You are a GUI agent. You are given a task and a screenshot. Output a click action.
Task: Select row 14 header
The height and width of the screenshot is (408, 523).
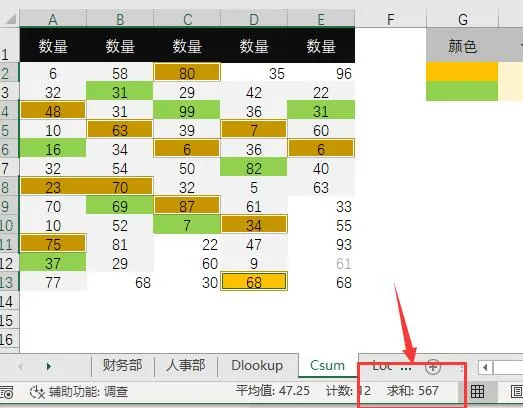(7, 302)
